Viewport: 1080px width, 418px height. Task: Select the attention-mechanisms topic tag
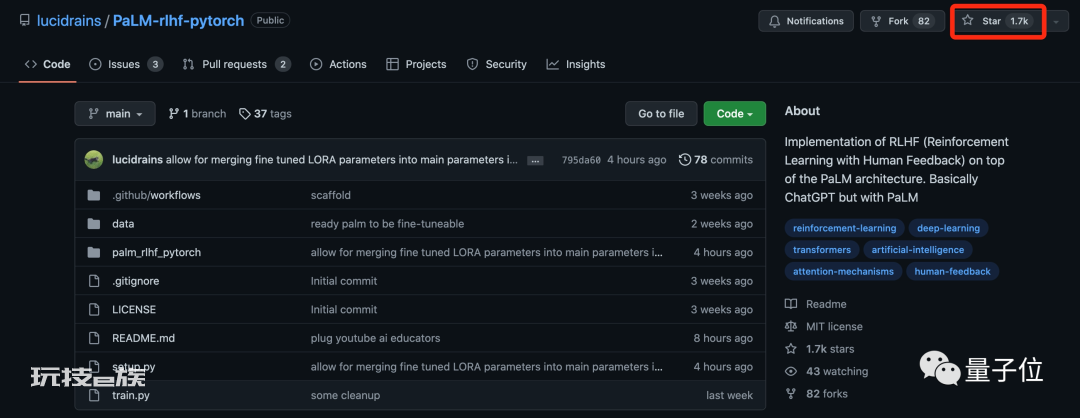(x=843, y=271)
